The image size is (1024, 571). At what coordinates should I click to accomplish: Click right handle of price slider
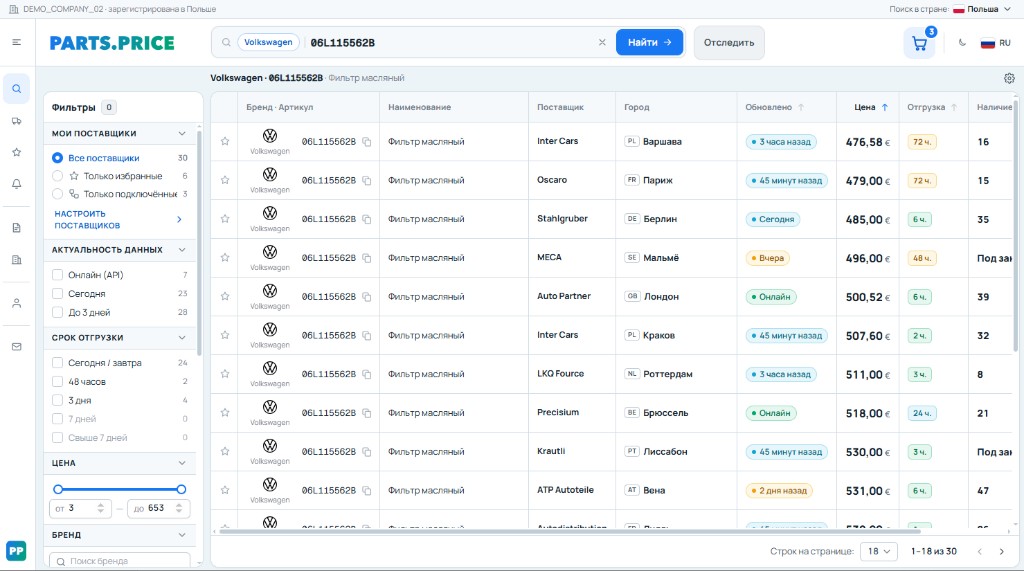(181, 489)
